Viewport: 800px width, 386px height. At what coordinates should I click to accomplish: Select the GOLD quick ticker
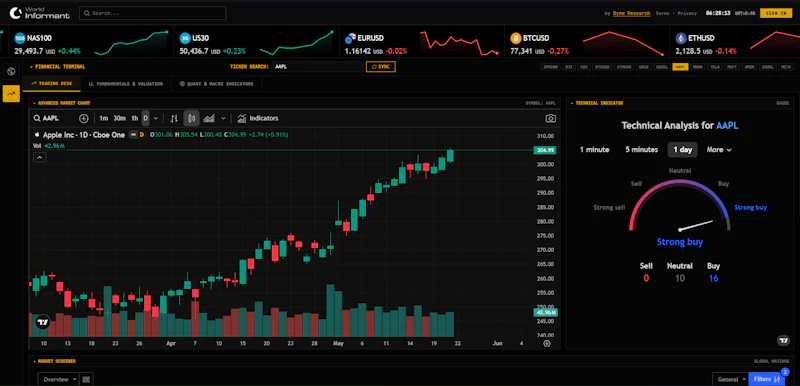pos(644,67)
